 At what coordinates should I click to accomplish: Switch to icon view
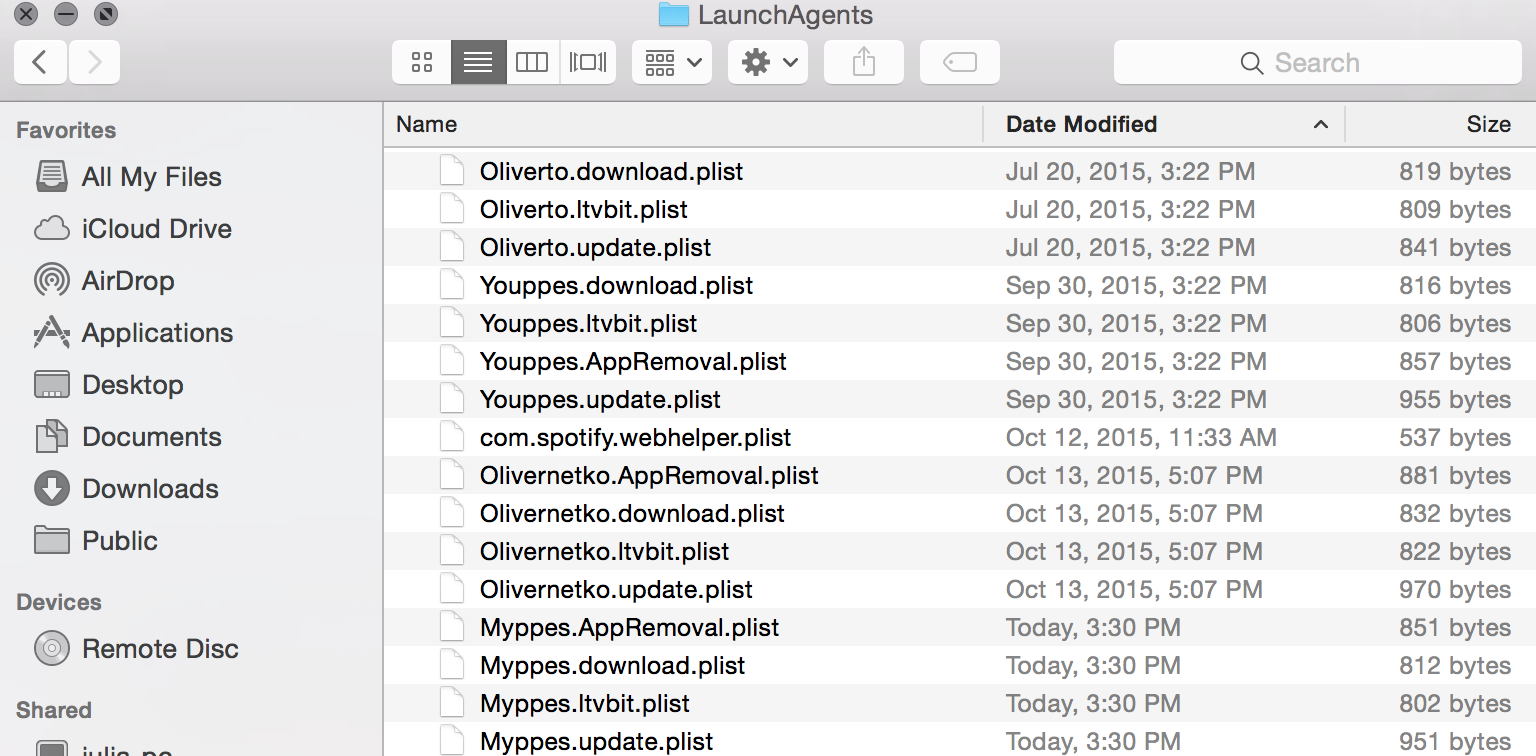[x=422, y=62]
